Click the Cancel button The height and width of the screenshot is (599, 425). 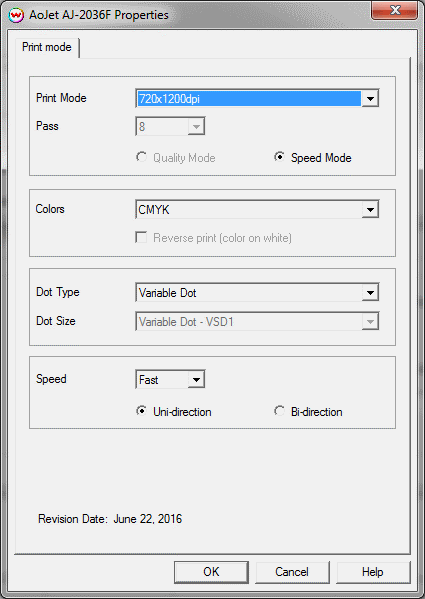pyautogui.click(x=292, y=572)
